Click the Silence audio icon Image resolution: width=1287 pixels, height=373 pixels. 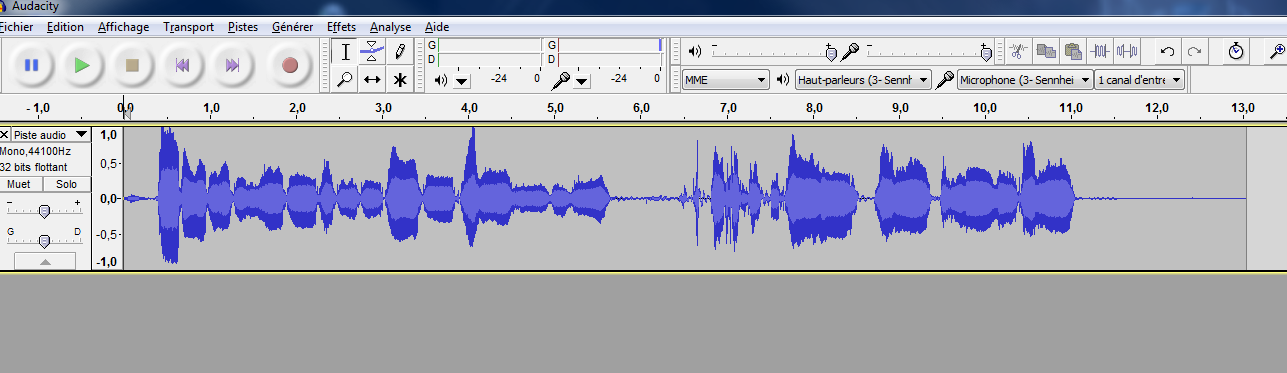point(1127,51)
